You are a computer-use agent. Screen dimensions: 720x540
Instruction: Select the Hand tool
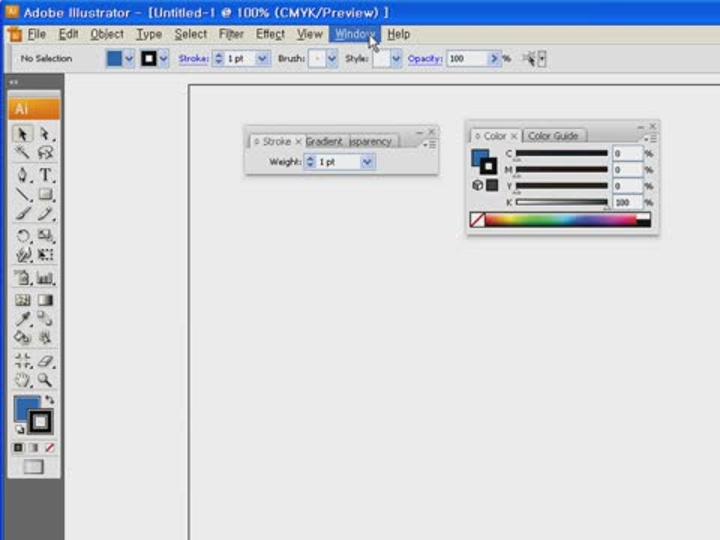tap(22, 380)
